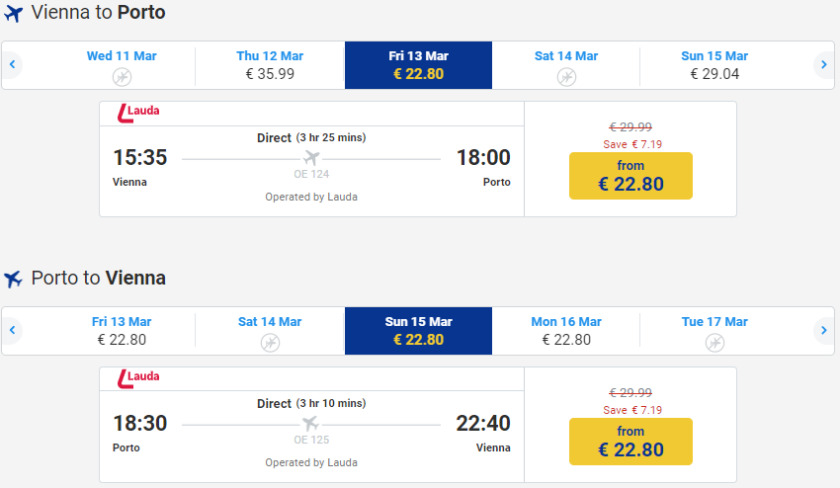Show earlier return dates with left arrow

point(12,330)
